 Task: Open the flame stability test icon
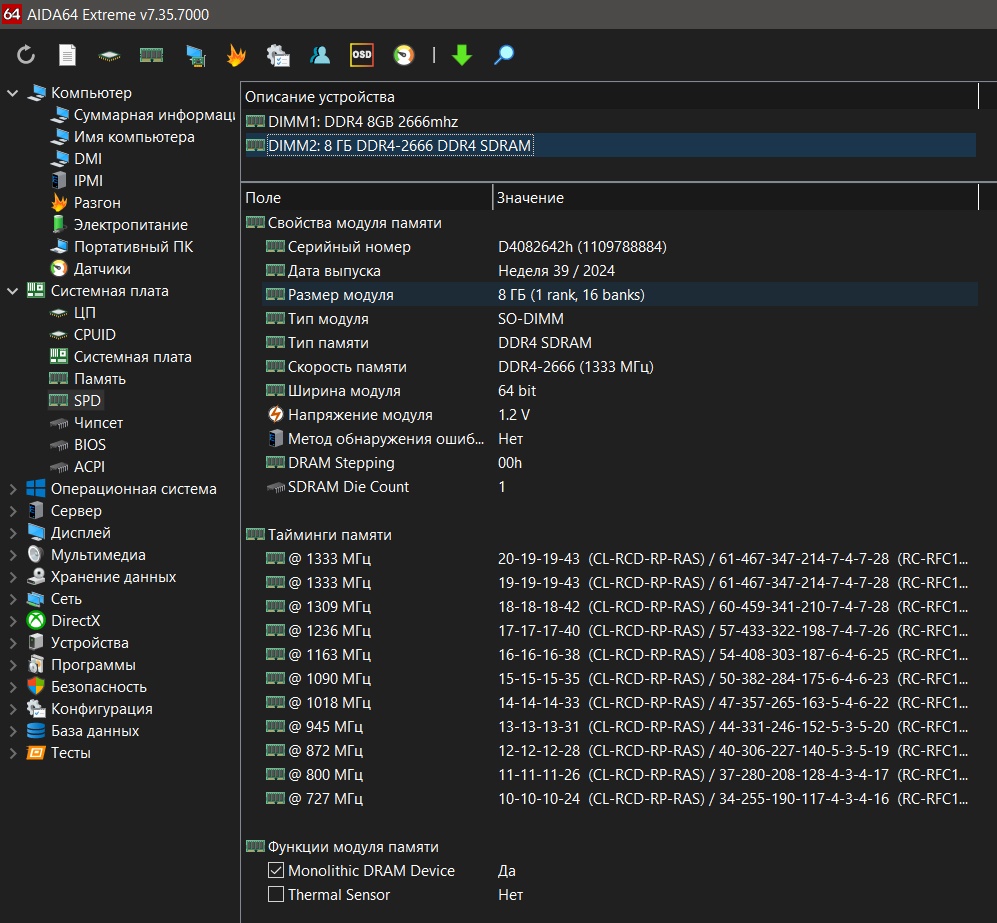236,55
